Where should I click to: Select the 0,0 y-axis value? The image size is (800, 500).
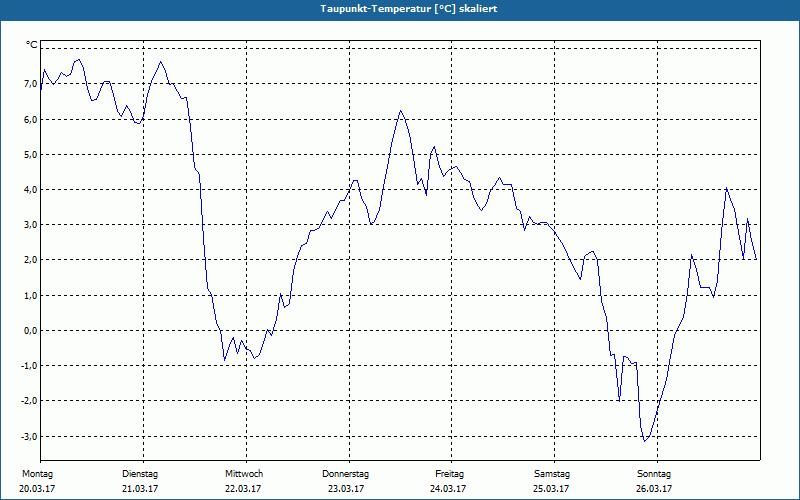[x=30, y=331]
